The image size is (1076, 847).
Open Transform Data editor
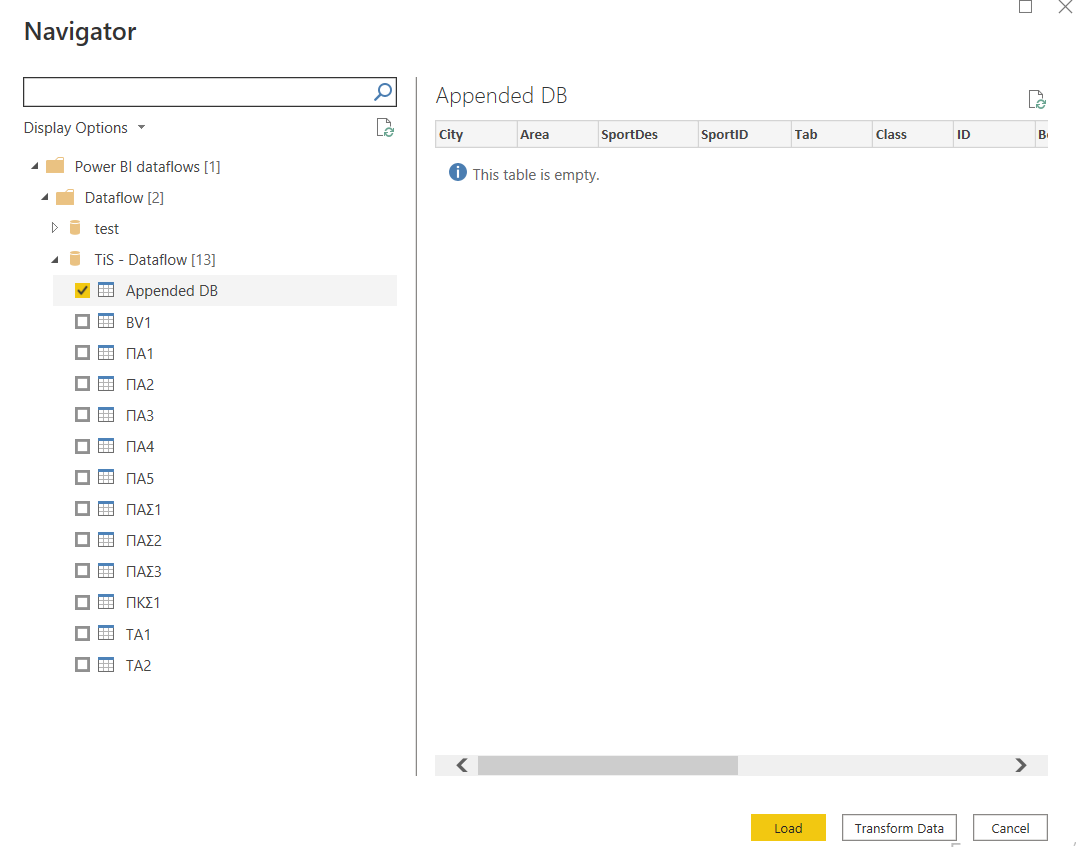(899, 828)
